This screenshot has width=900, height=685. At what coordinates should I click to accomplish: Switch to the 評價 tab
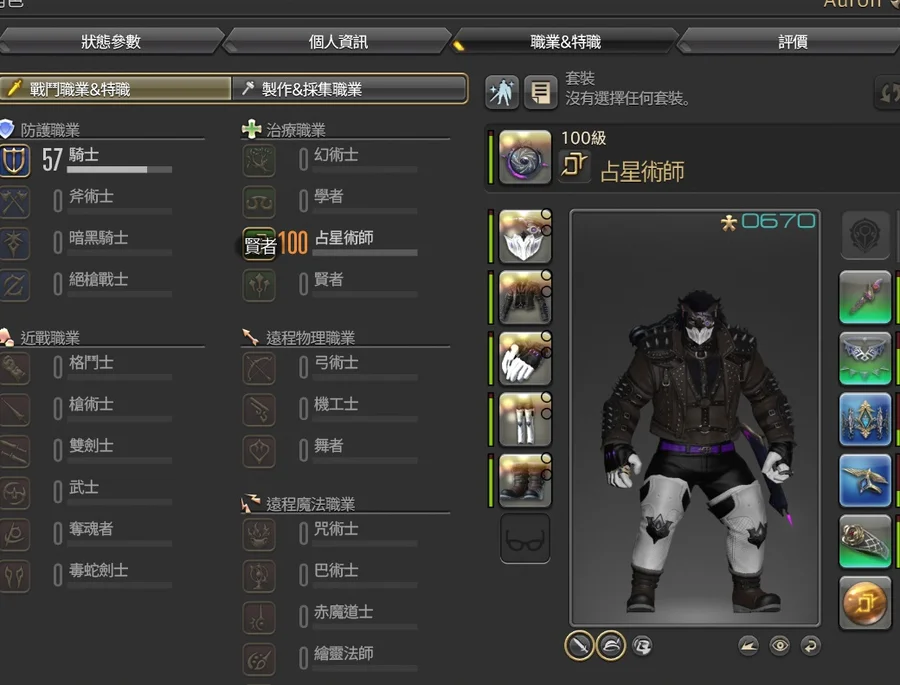tap(792, 41)
